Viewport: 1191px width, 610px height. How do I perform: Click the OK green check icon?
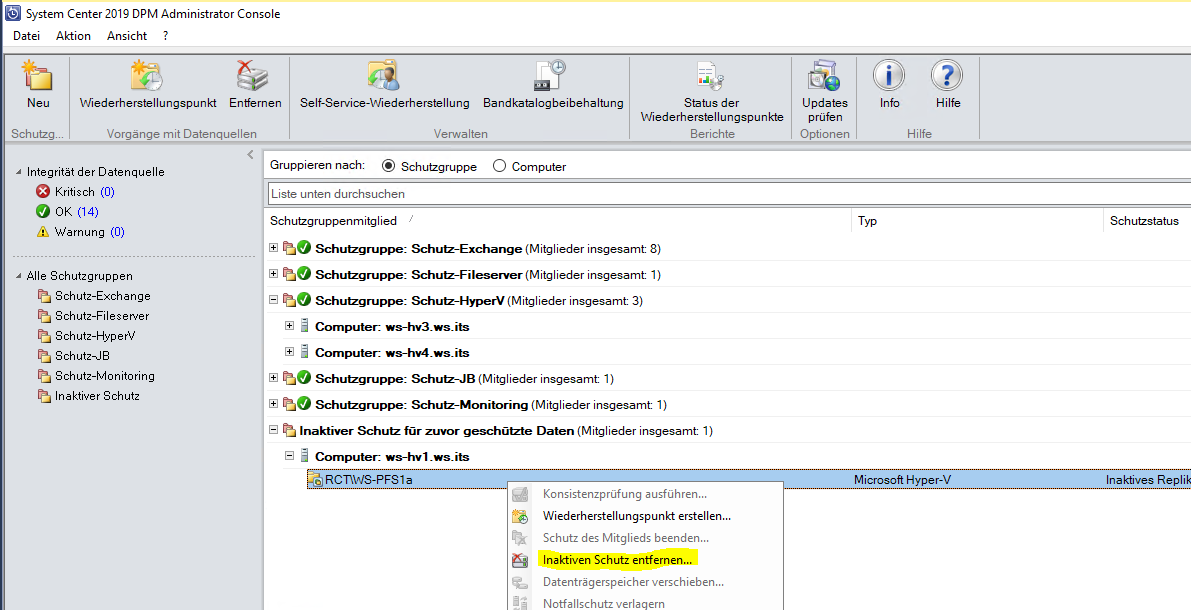pos(43,211)
